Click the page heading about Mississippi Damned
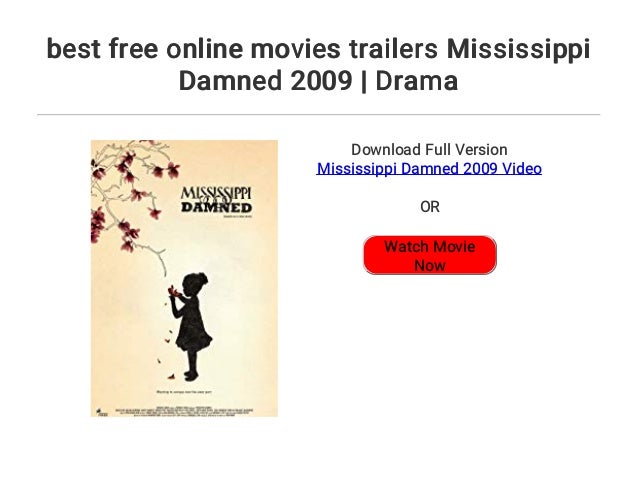 (x=319, y=64)
